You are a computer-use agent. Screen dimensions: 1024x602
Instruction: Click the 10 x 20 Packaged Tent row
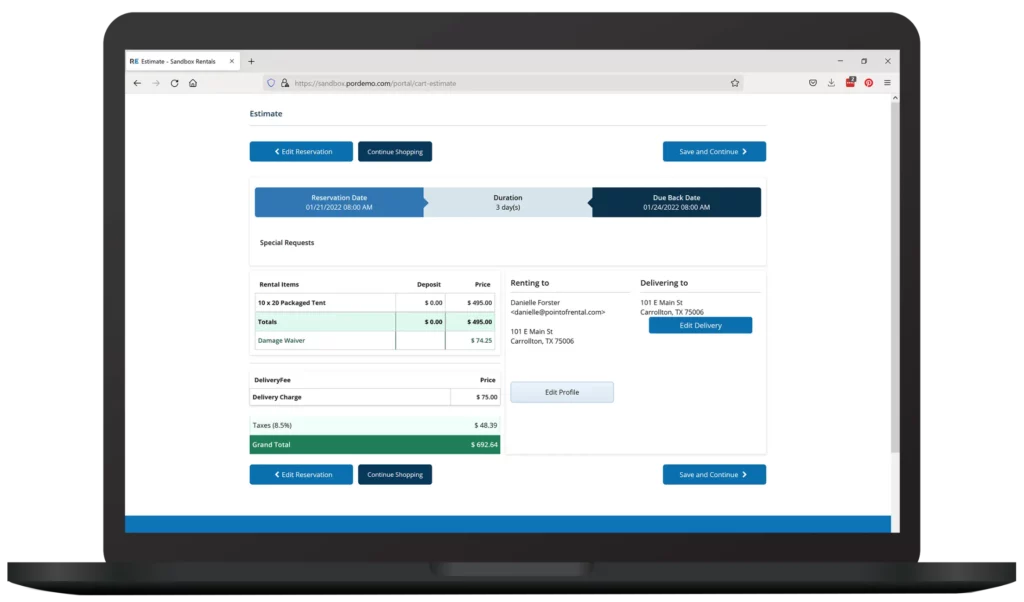[374, 303]
